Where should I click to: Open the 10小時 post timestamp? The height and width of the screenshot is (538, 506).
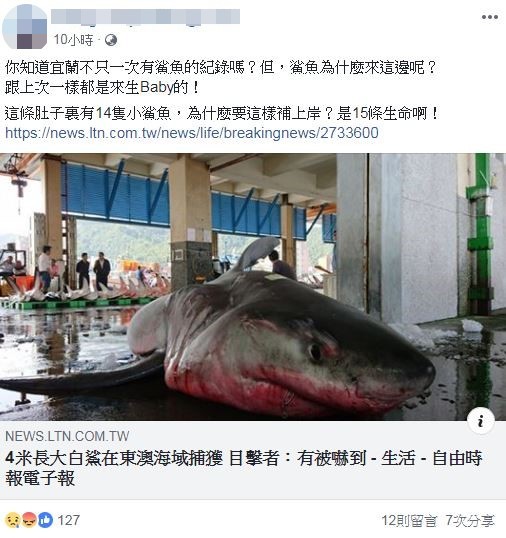coord(73,40)
